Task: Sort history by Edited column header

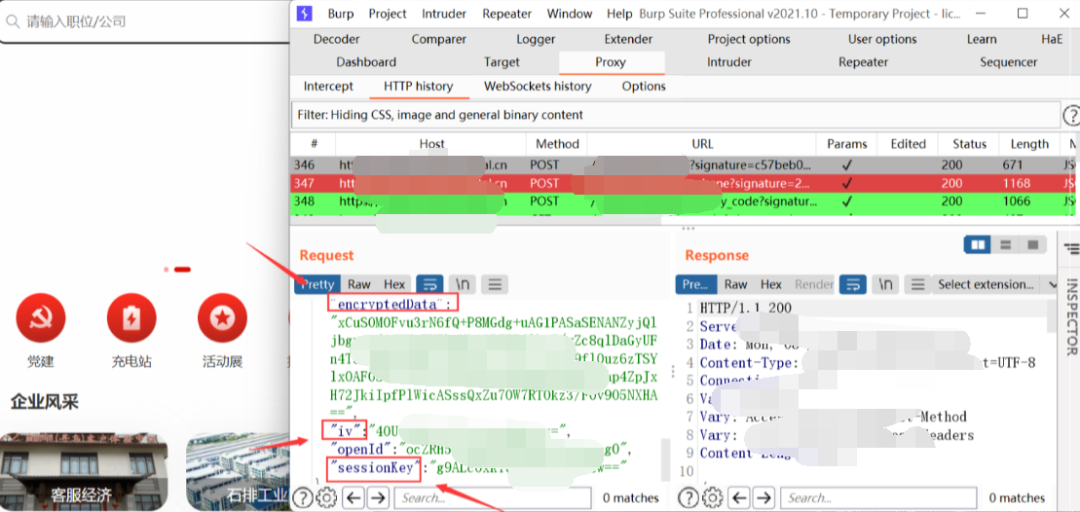Action: (908, 144)
